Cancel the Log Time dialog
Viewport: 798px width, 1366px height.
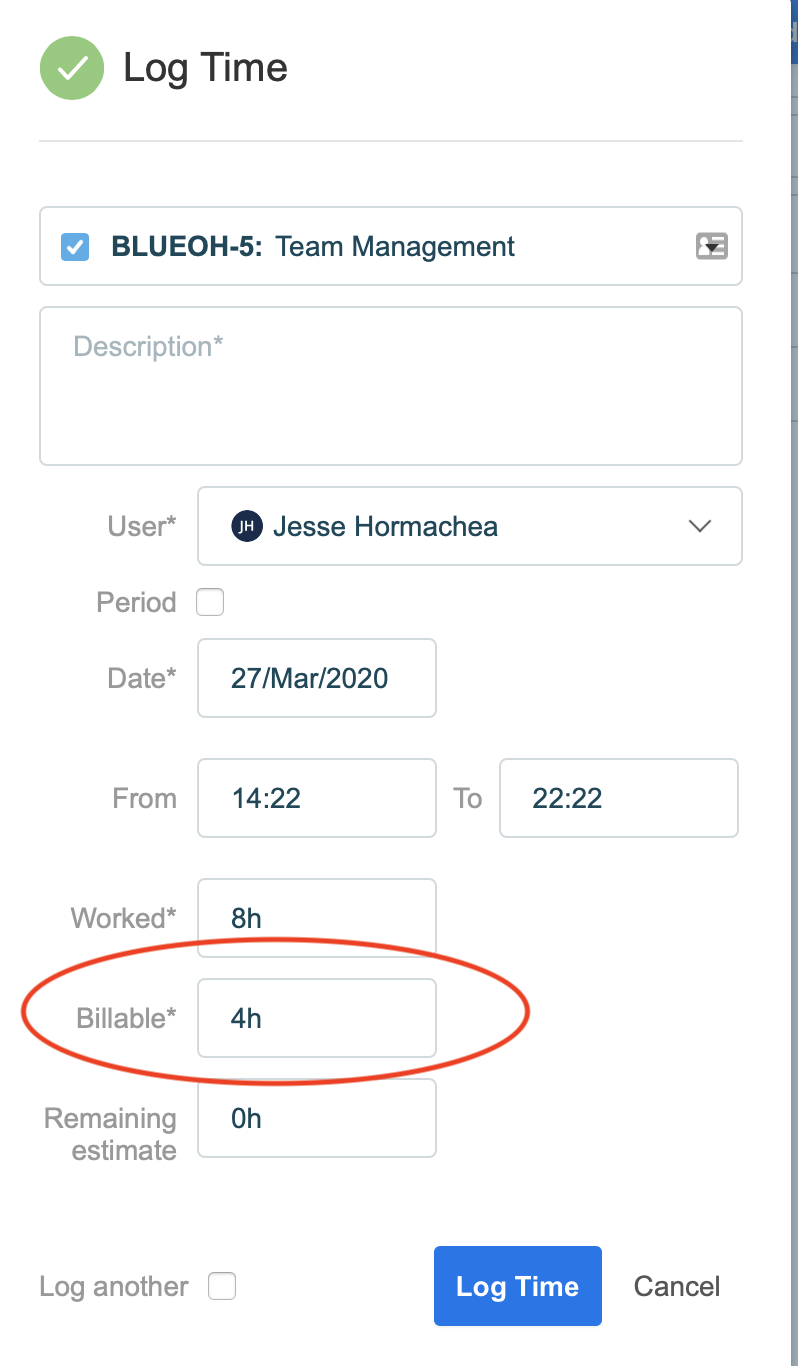pyautogui.click(x=677, y=1286)
